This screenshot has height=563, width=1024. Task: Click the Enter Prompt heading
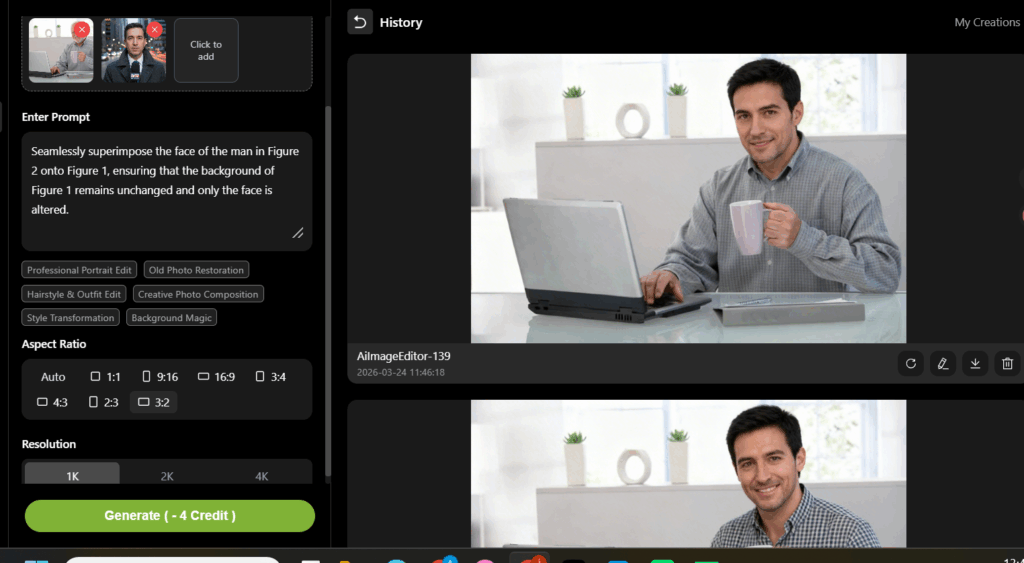tap(56, 117)
